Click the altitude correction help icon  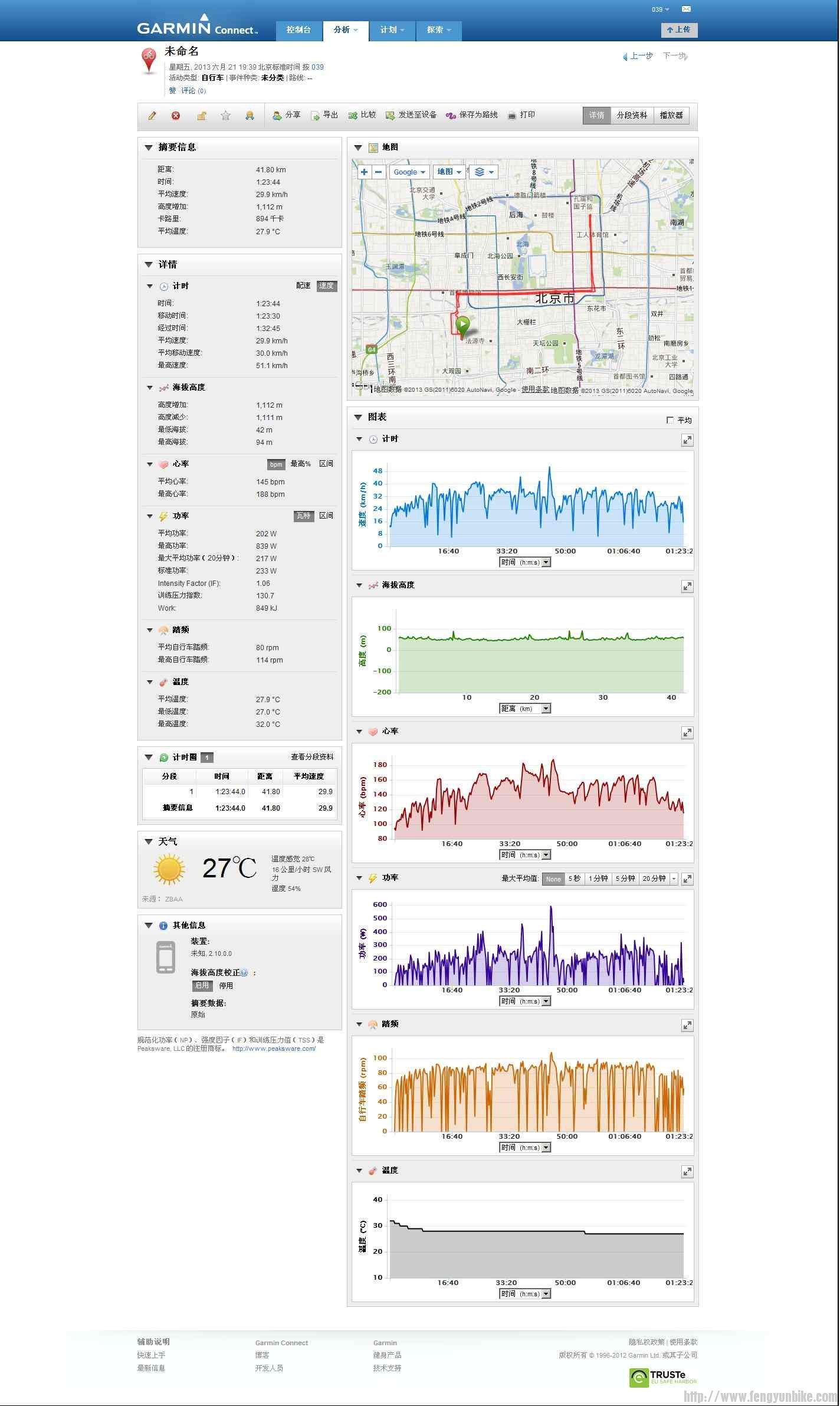tap(244, 972)
